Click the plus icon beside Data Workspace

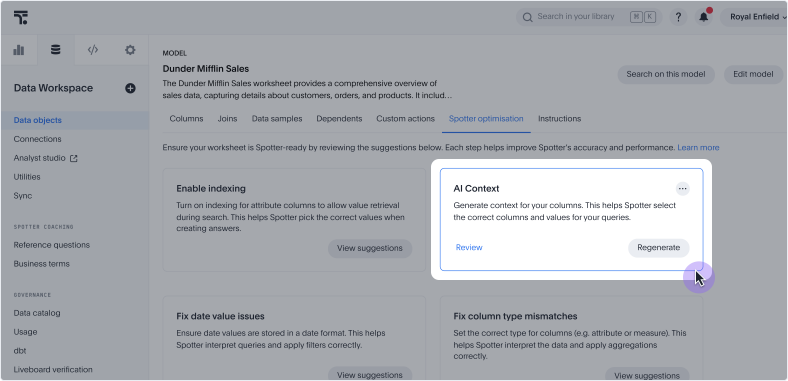pyautogui.click(x=130, y=88)
